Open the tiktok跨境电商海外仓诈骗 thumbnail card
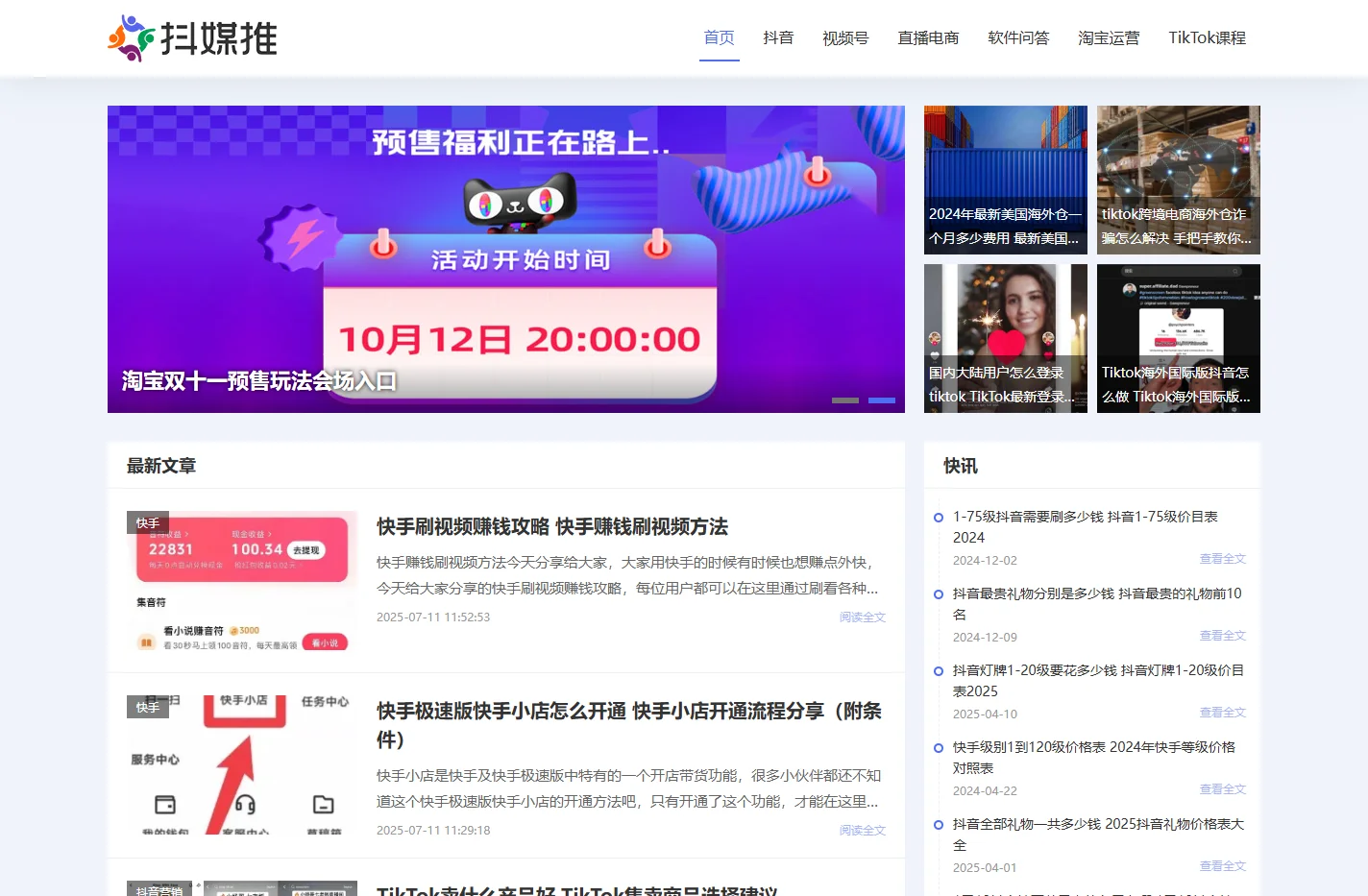 point(1179,180)
